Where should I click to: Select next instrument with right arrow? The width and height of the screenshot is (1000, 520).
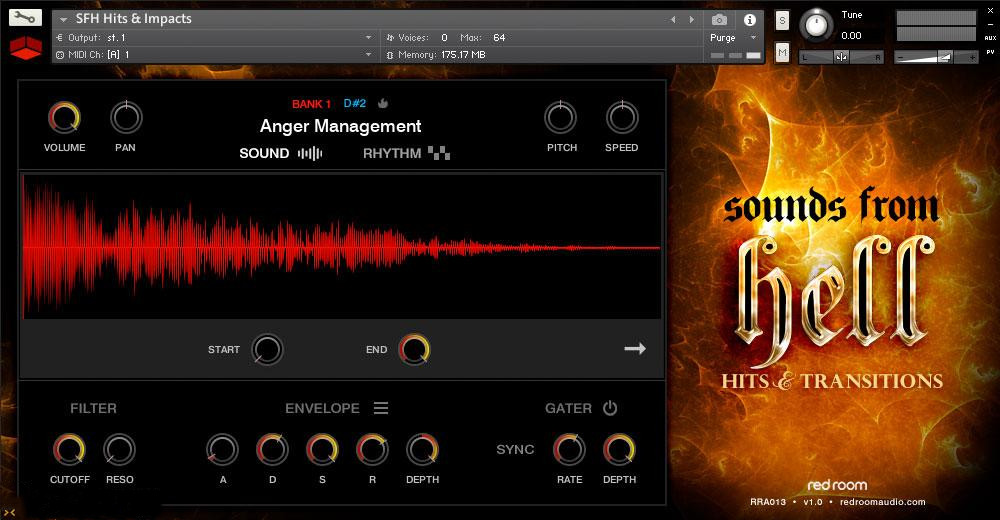pyautogui.click(x=690, y=19)
